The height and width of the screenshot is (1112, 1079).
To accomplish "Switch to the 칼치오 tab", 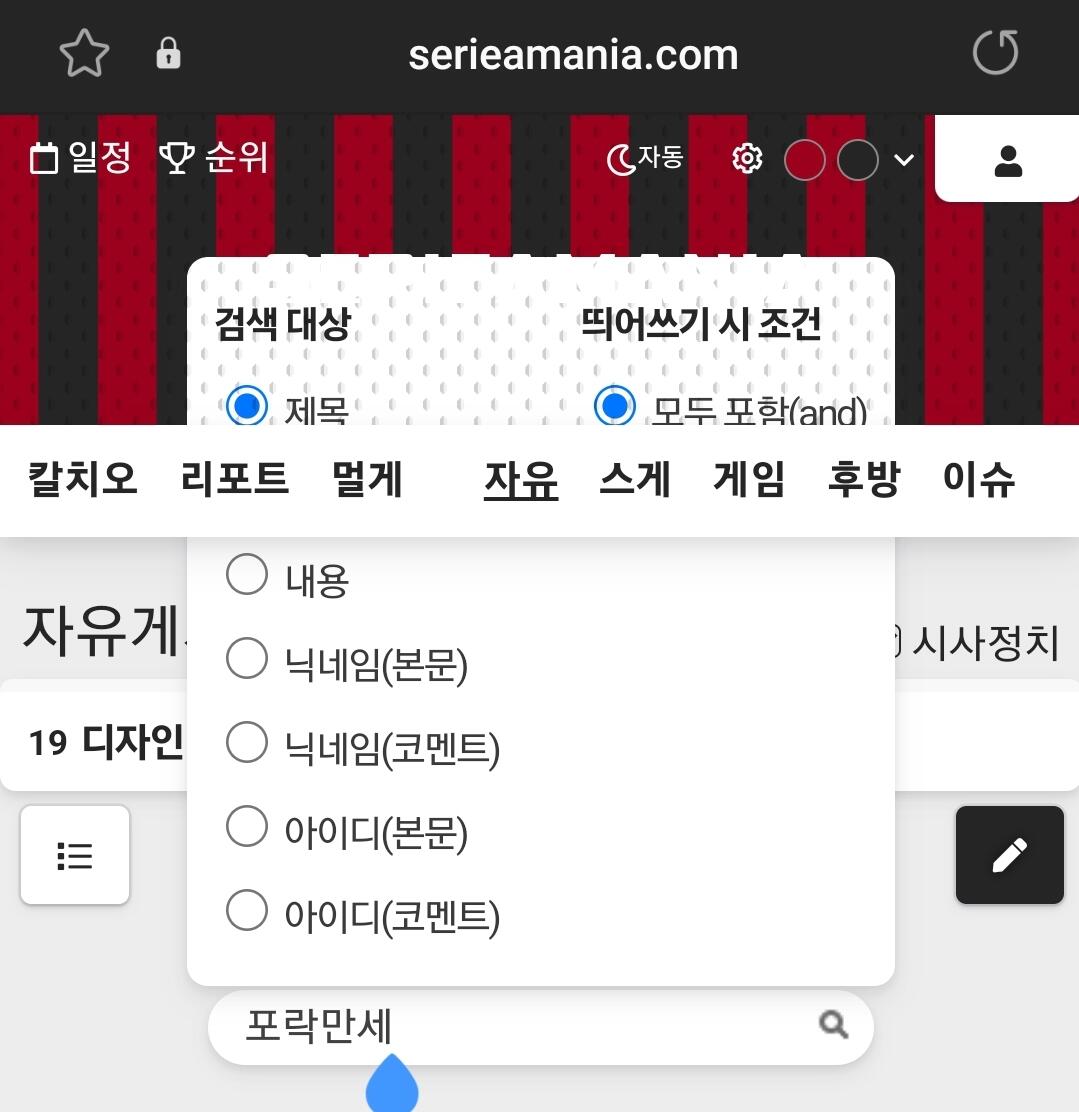I will click(x=82, y=478).
